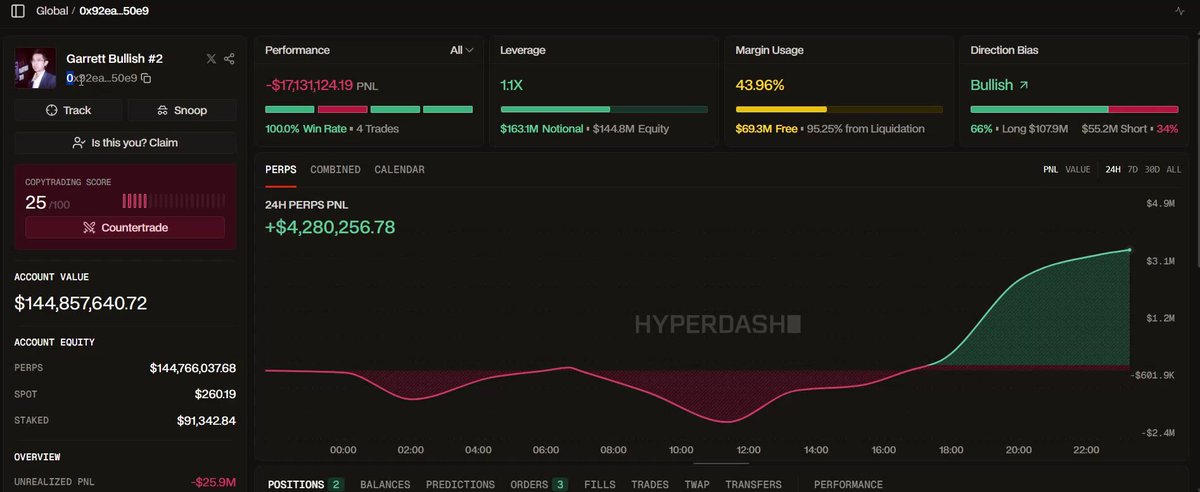The image size is (1200, 492).
Task: Click the Bullish direction arrow icon
Action: (x=1024, y=86)
